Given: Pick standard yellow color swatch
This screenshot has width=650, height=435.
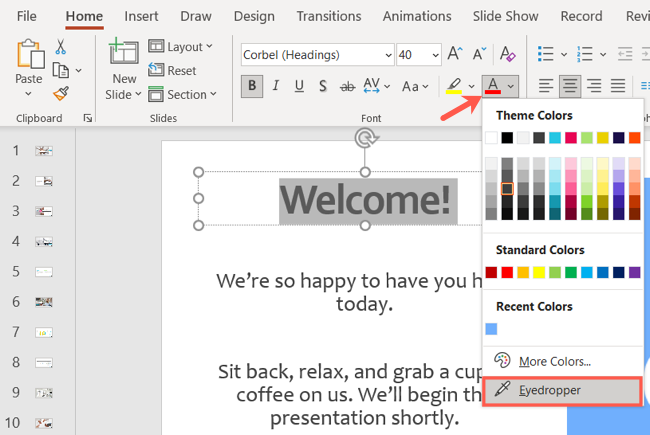Looking at the screenshot, I should [x=539, y=272].
